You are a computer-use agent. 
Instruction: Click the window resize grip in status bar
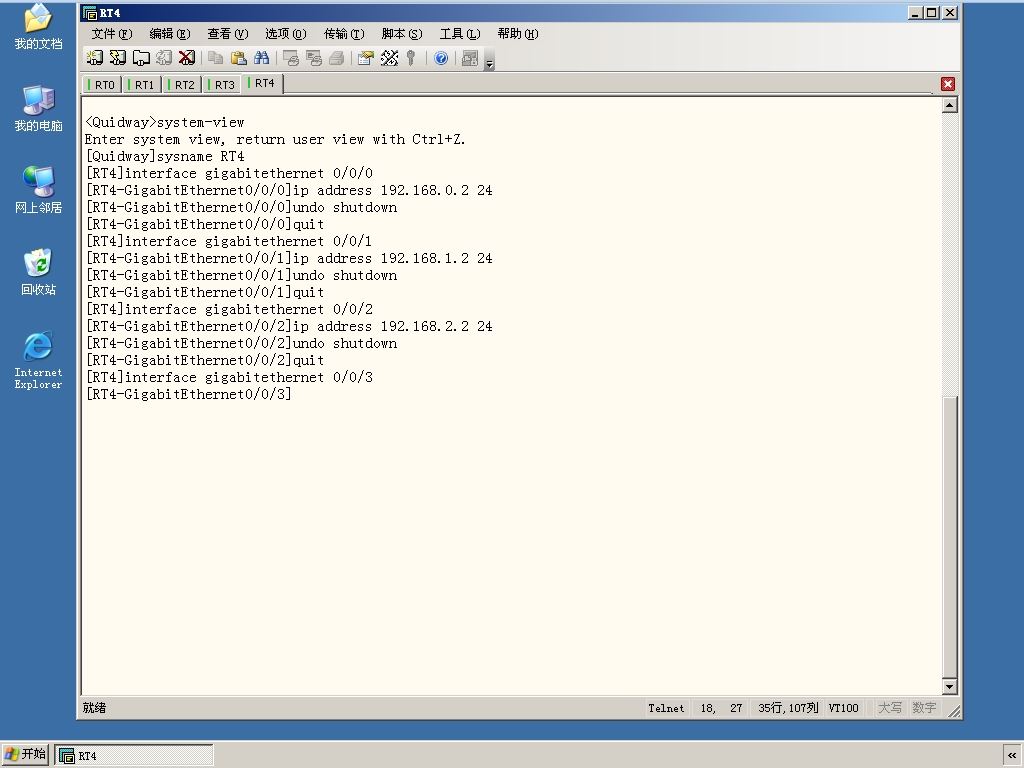(953, 711)
